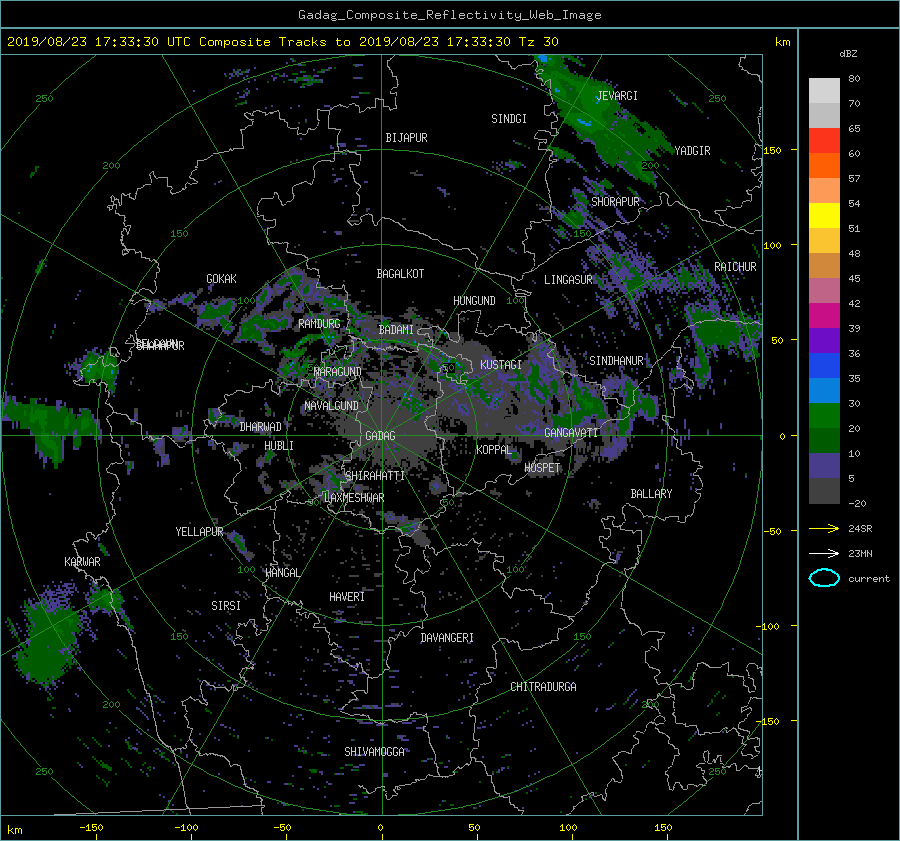Viewport: 900px width, 841px height.
Task: Select the yellow 51 dBZ color swatch
Action: click(x=824, y=215)
